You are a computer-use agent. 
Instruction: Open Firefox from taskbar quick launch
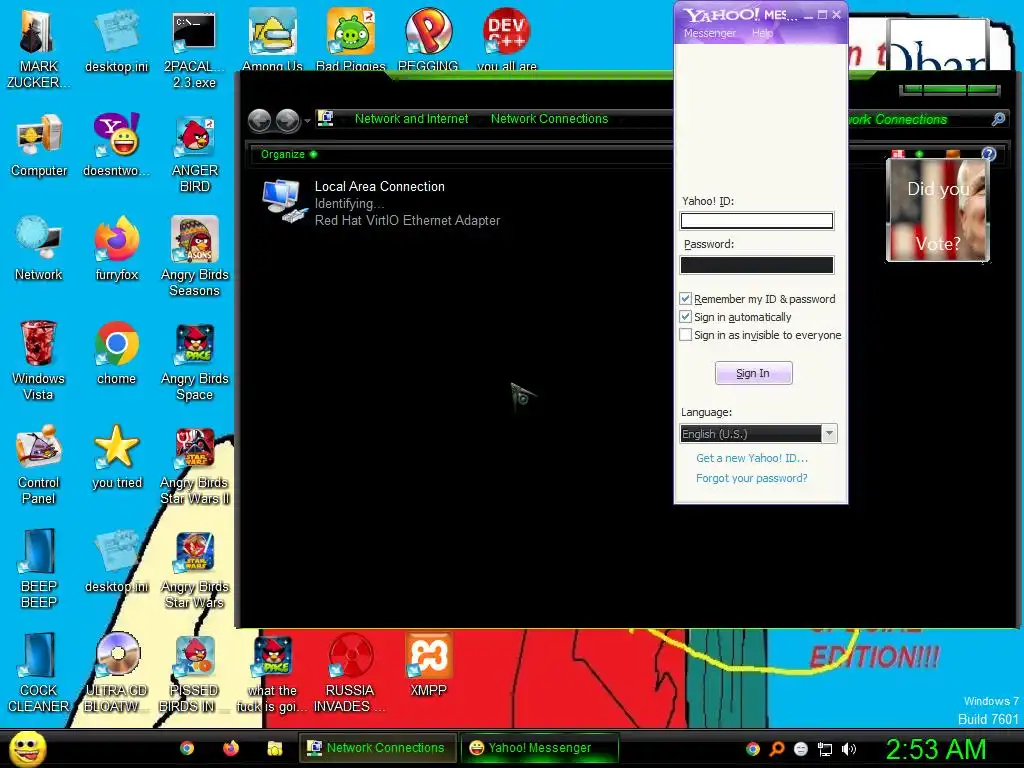click(231, 748)
